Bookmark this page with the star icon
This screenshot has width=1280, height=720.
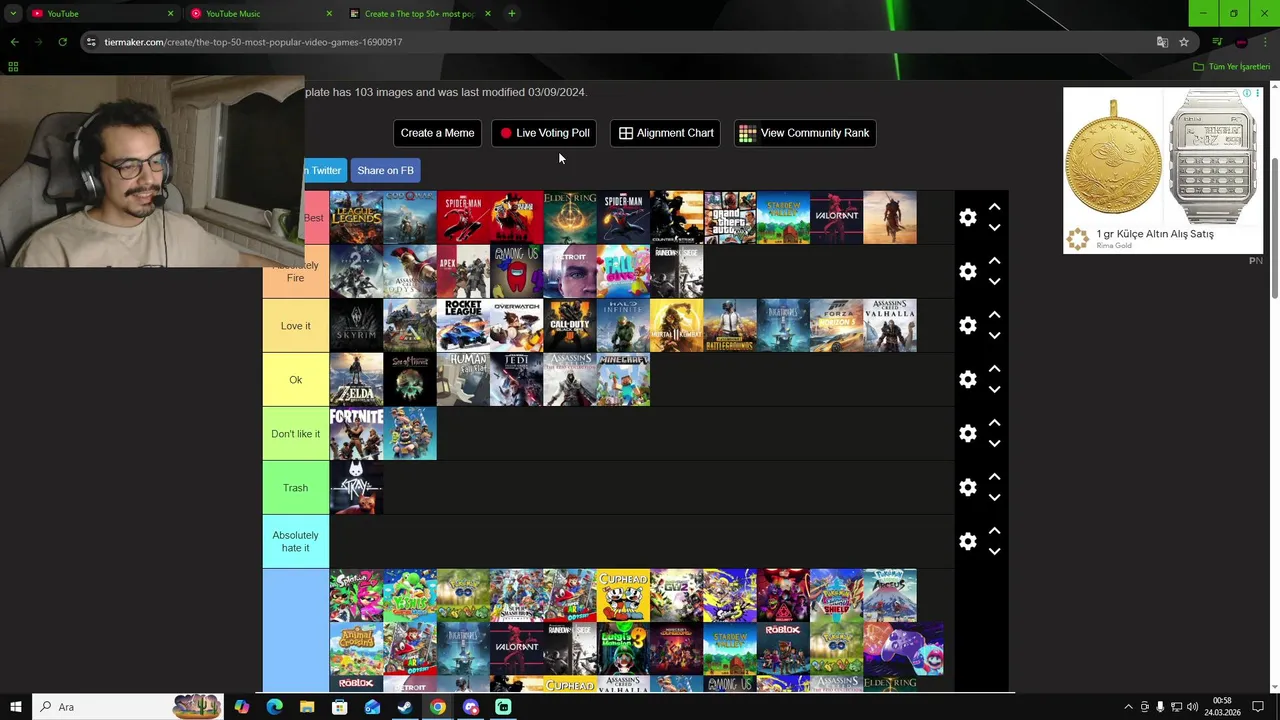[1184, 42]
